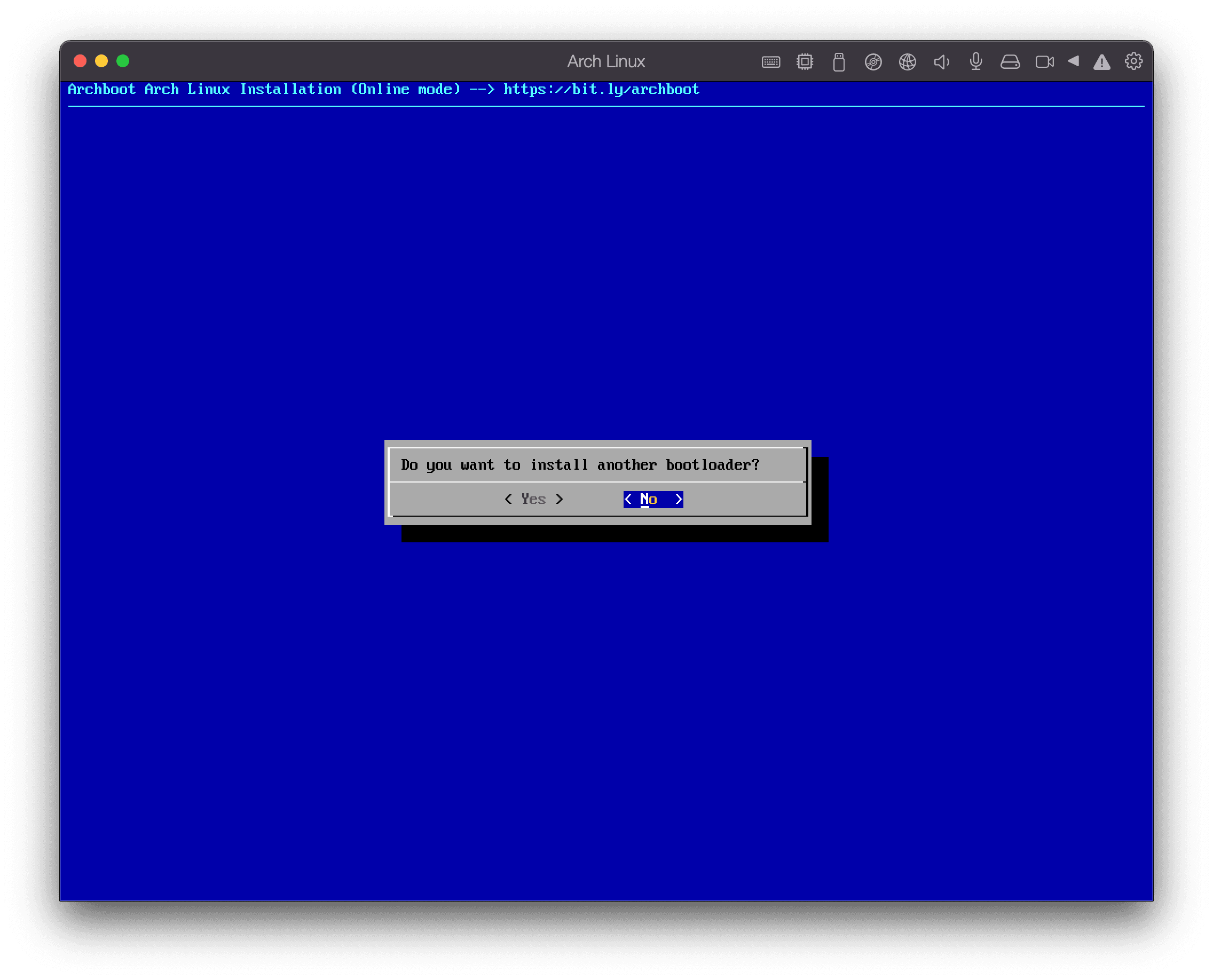Click the CD/DVD disc icon
The image size is (1213, 980).
(x=873, y=61)
